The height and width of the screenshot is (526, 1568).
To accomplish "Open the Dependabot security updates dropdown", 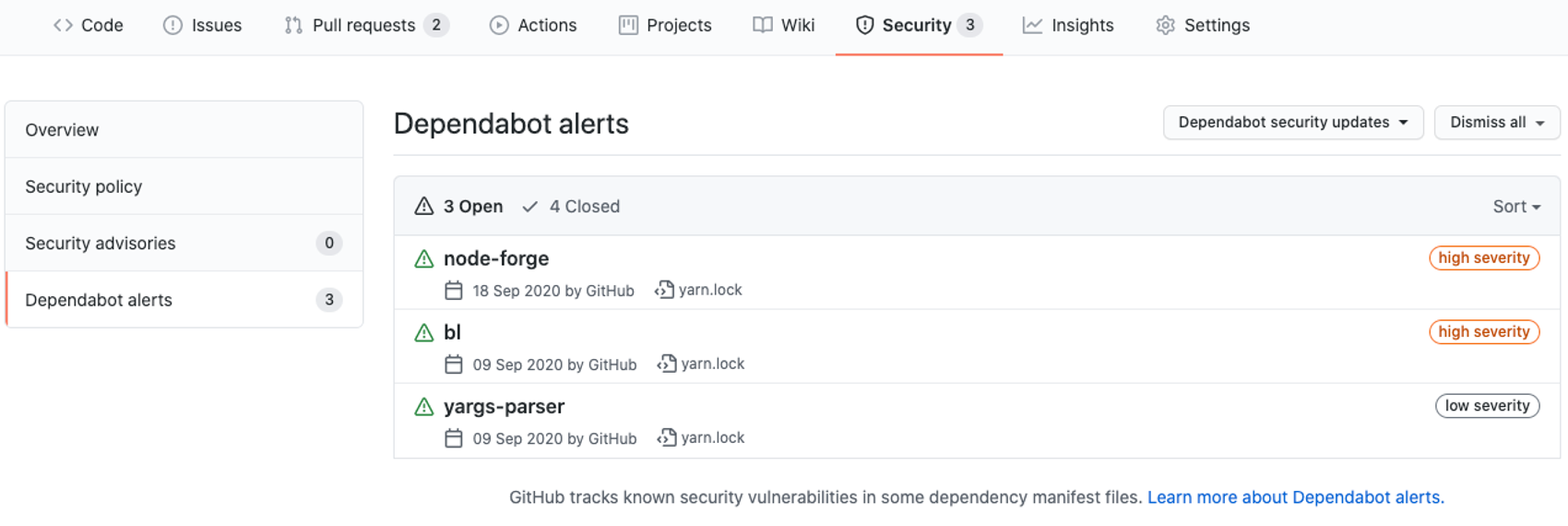I will pos(1292,123).
